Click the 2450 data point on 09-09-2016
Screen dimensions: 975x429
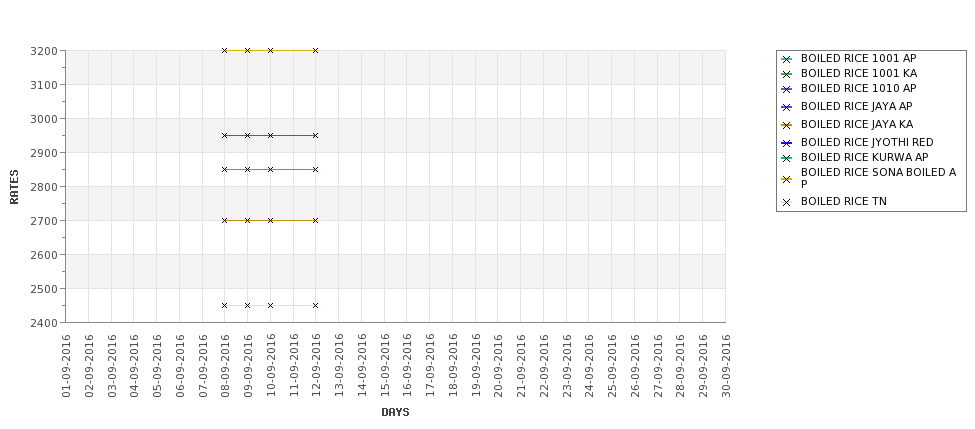(247, 305)
